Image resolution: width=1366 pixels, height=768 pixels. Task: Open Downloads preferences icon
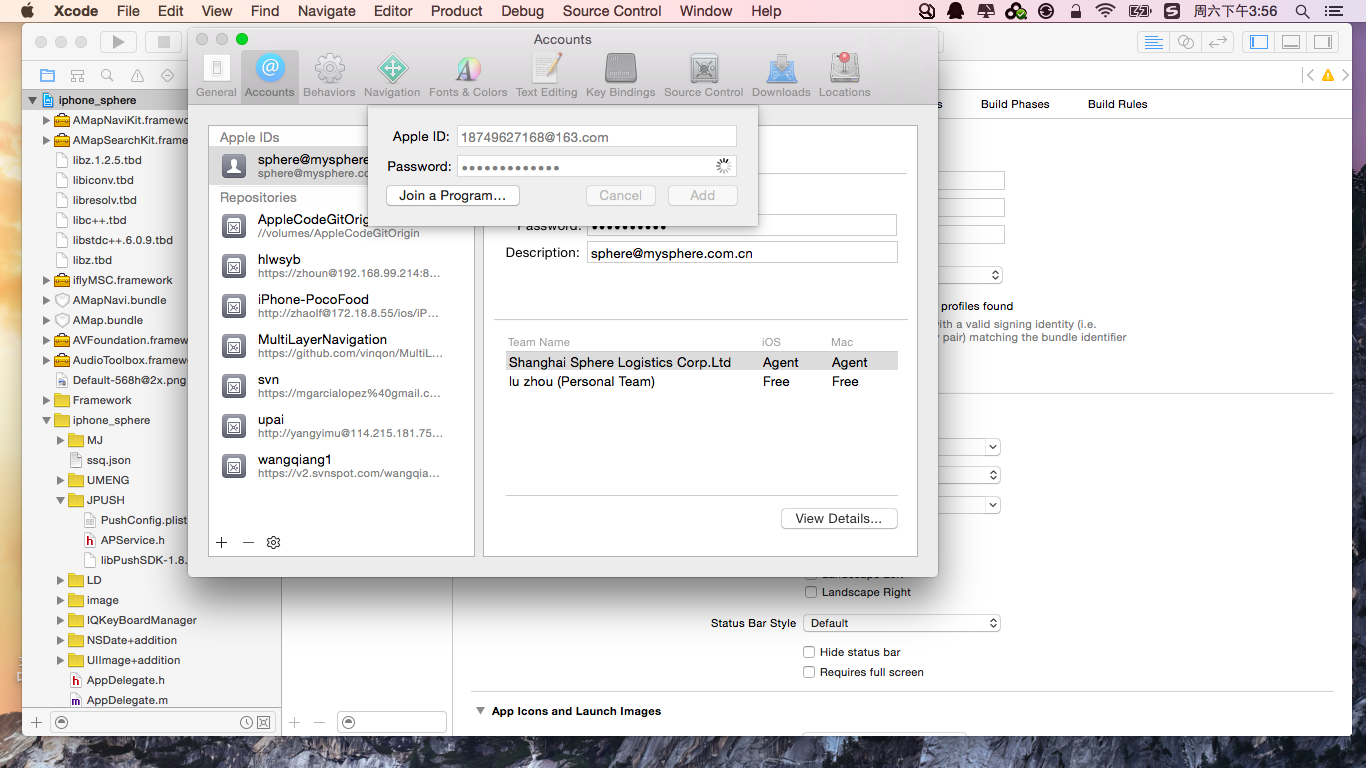[781, 76]
